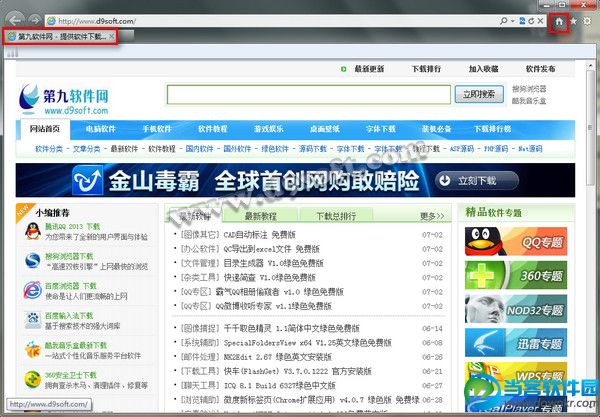Open the Tools gear icon
Viewport: 600px width, 417px height.
click(x=587, y=21)
